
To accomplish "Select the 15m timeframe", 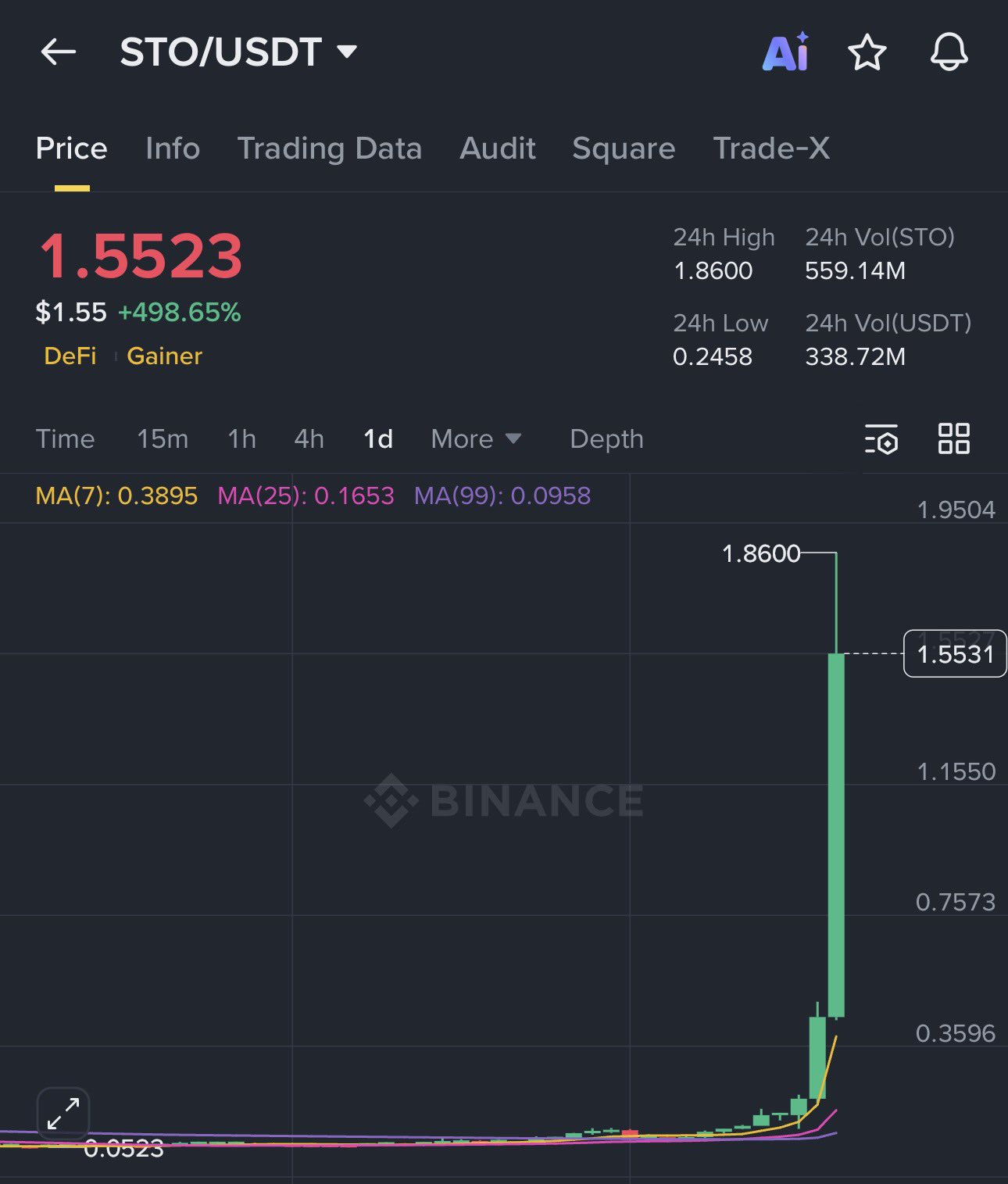I will click(x=163, y=439).
